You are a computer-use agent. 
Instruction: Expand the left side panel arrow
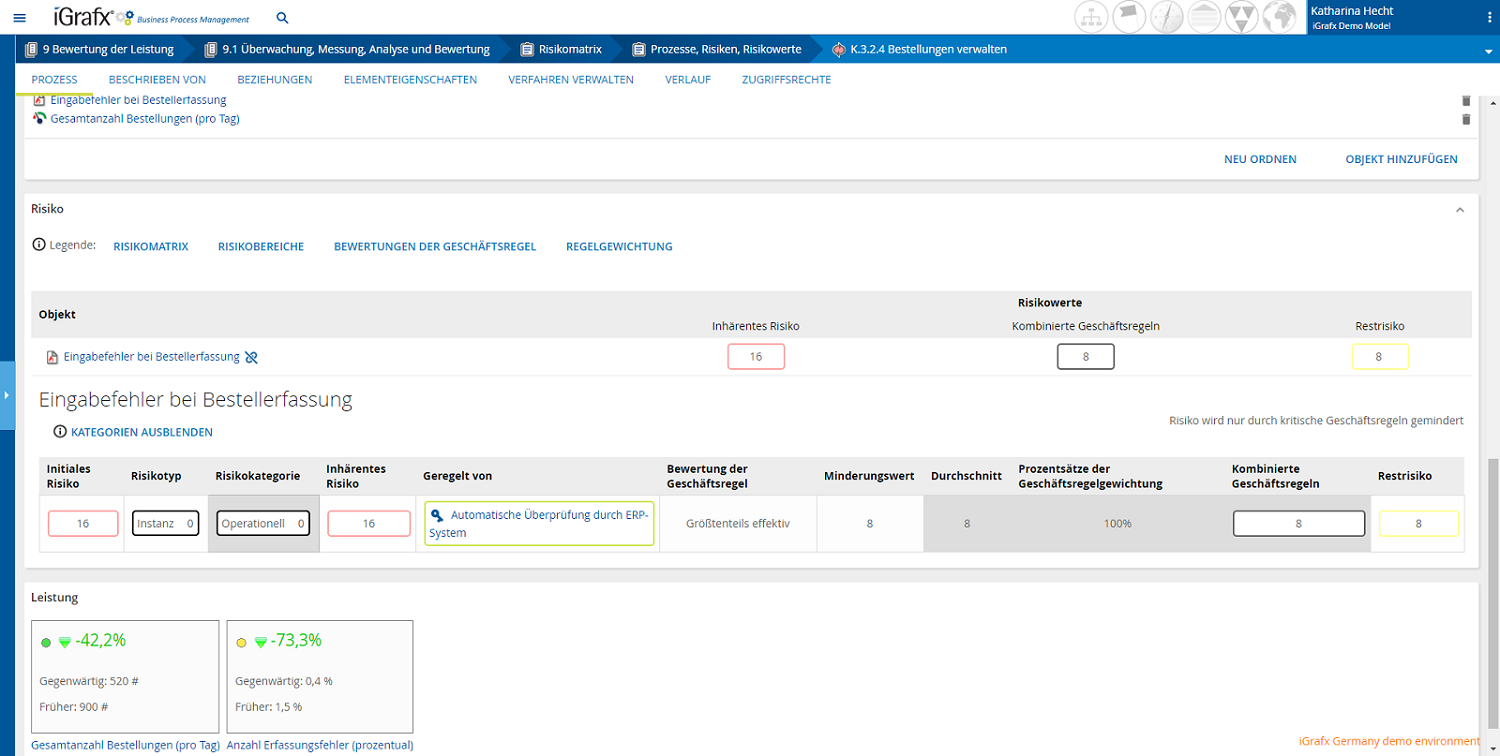click(x=5, y=395)
